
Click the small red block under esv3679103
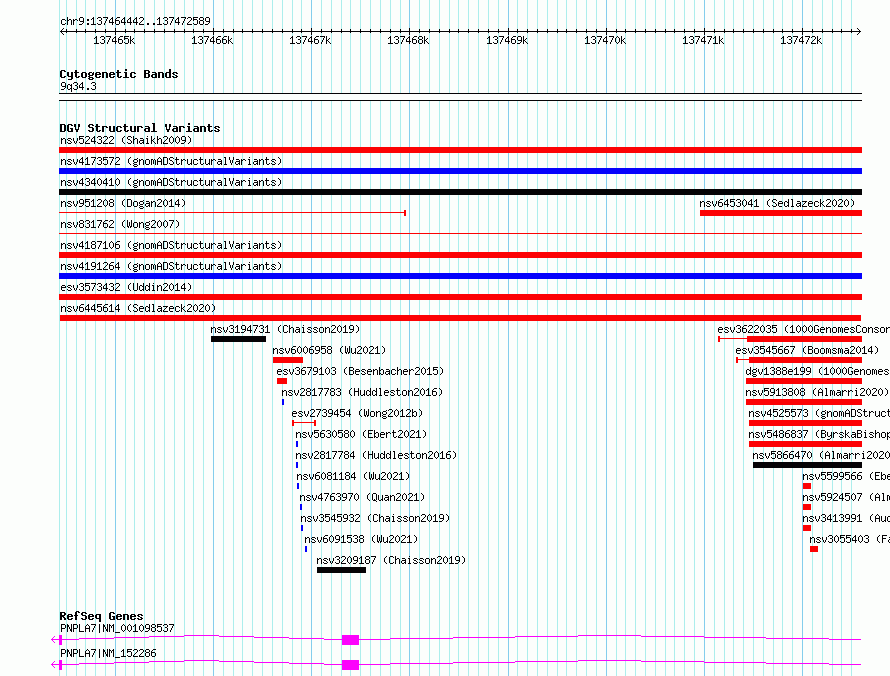click(x=282, y=381)
